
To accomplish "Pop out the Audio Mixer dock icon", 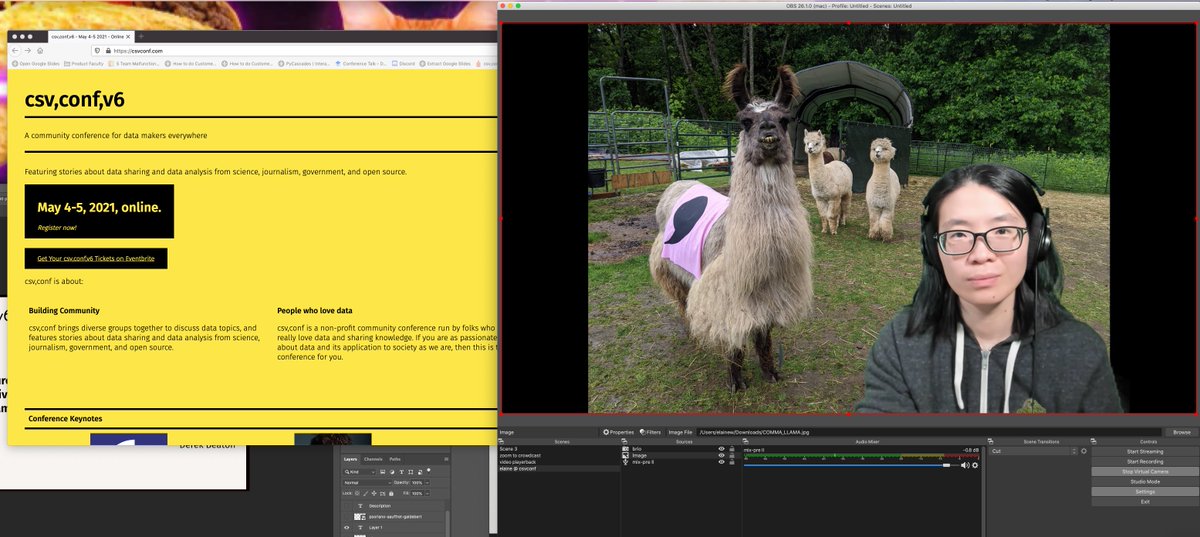I will coord(744,441).
